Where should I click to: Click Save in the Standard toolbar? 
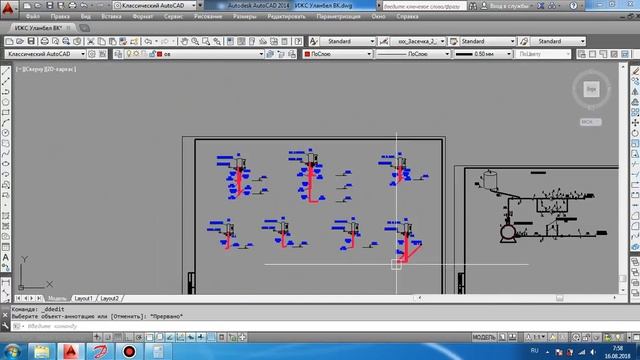click(31, 41)
